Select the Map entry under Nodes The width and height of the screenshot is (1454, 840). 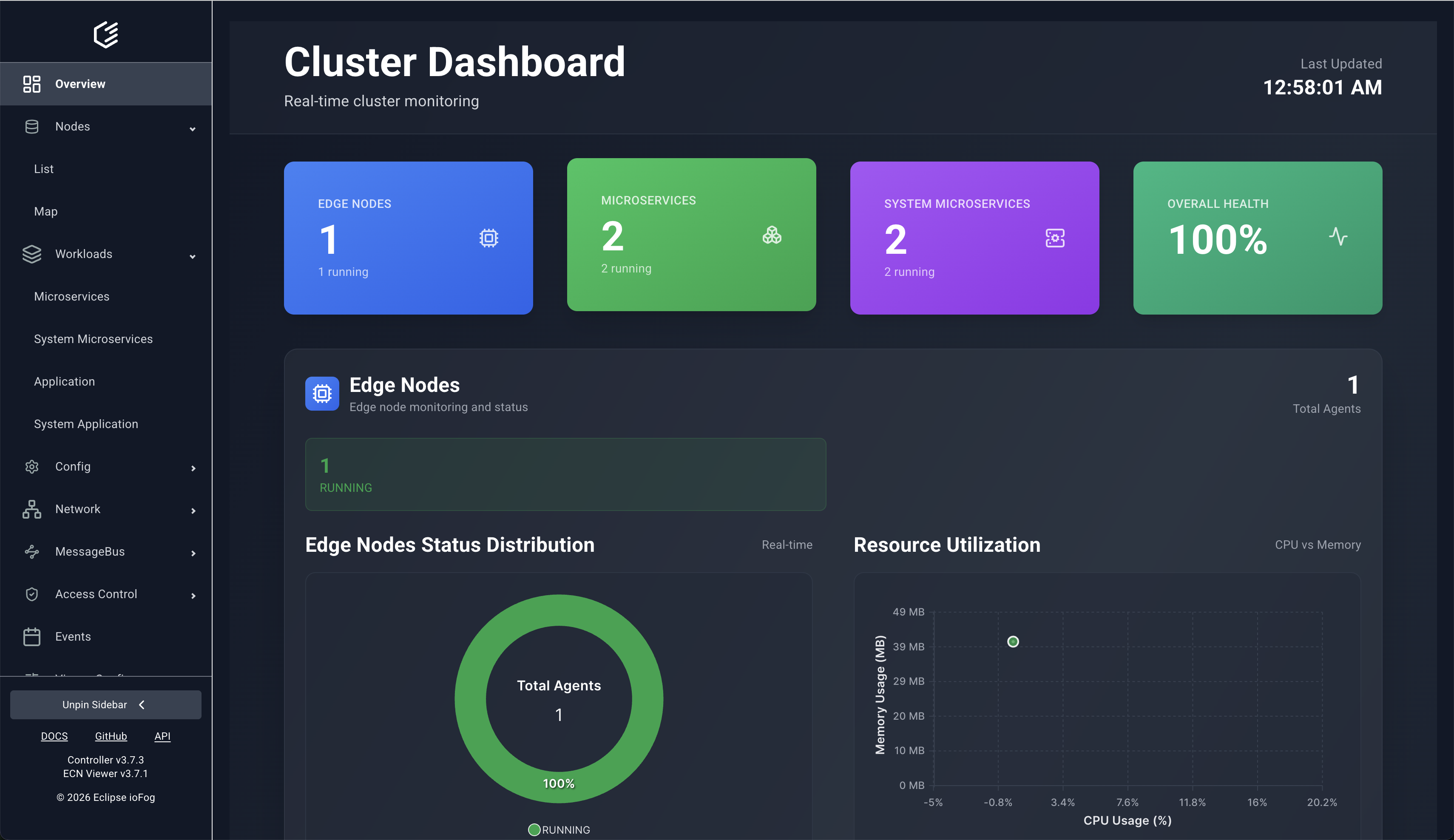coord(45,211)
